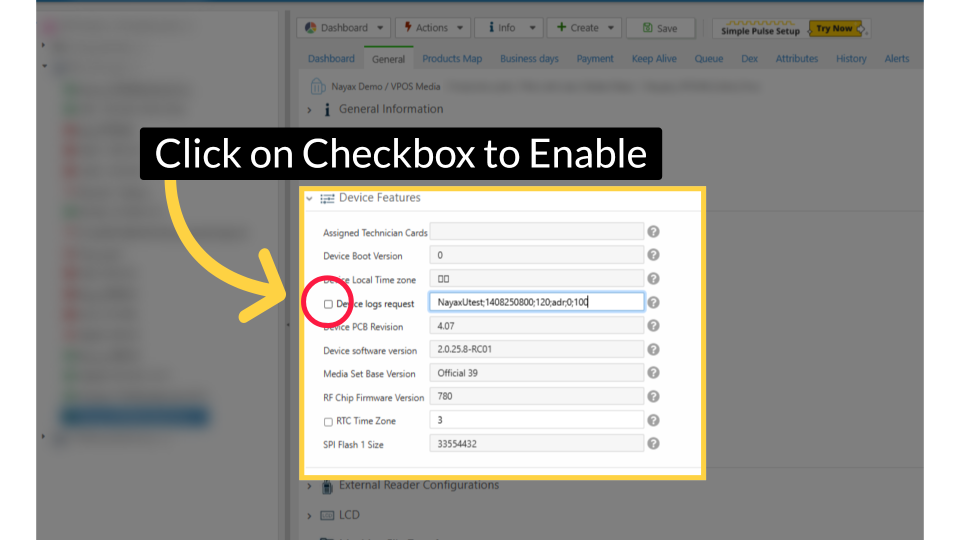Open the Actions dropdown menu
The height and width of the screenshot is (540, 960).
pyautogui.click(x=432, y=28)
